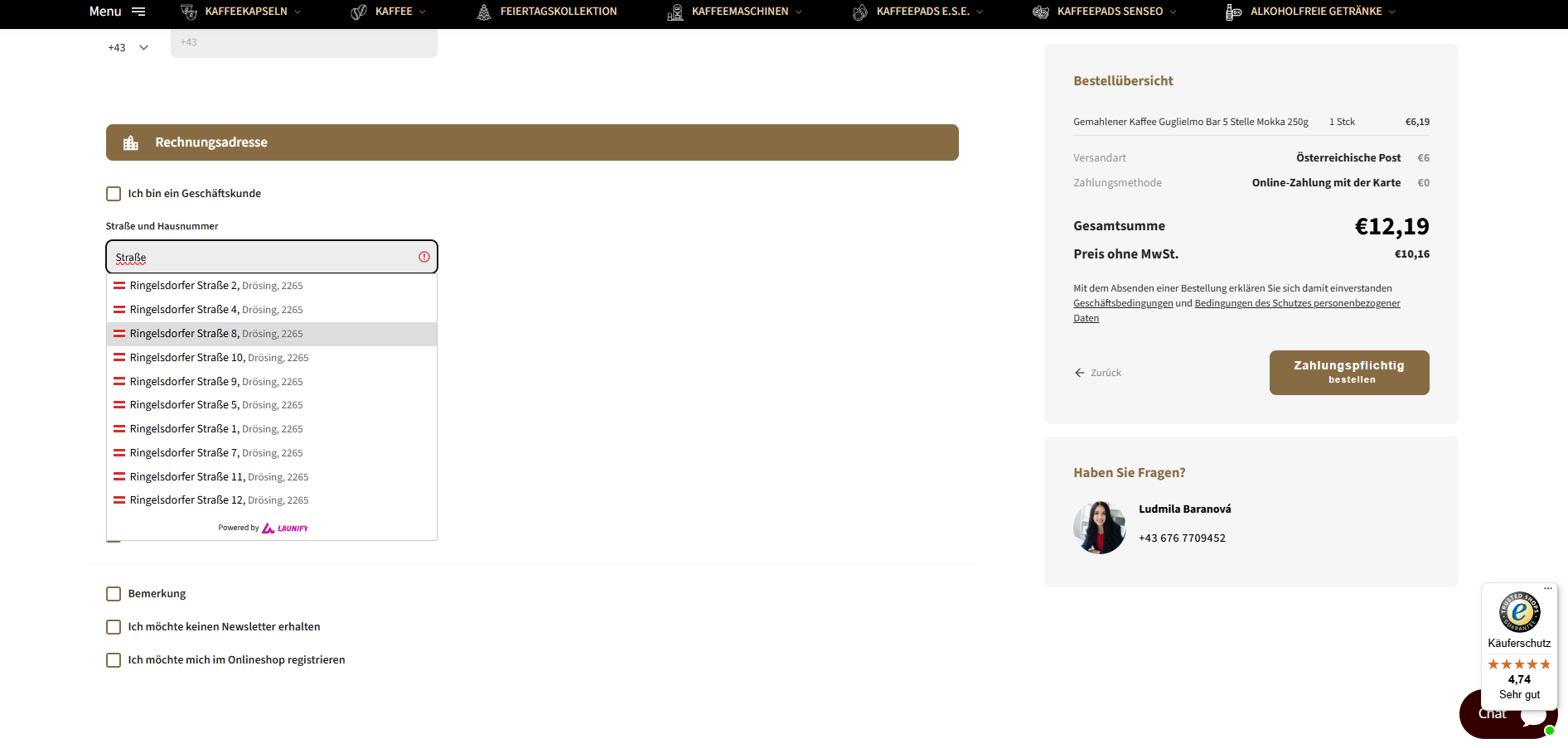This screenshot has width=1568, height=748.
Task: Click the Trusted Shops star rating
Action: click(x=1519, y=664)
